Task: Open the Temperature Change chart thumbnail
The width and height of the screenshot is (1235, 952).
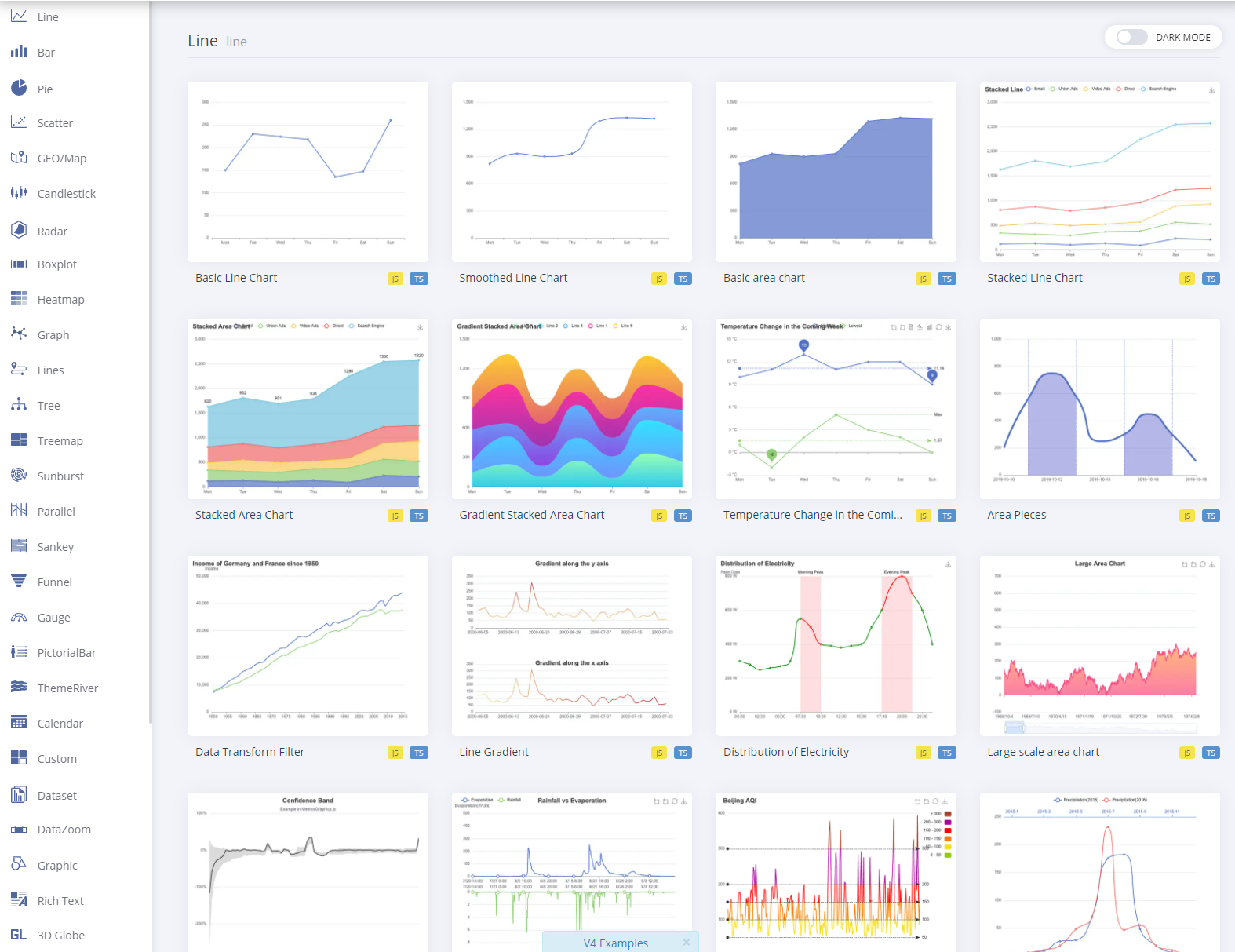Action: pos(836,409)
